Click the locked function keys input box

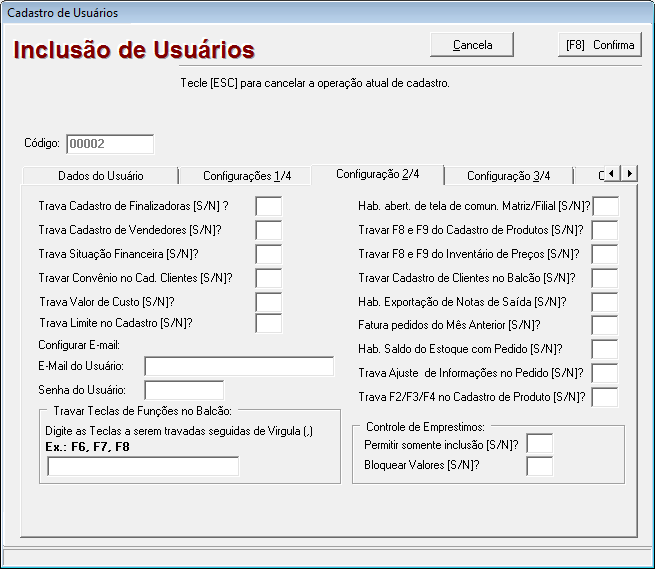pos(143,466)
